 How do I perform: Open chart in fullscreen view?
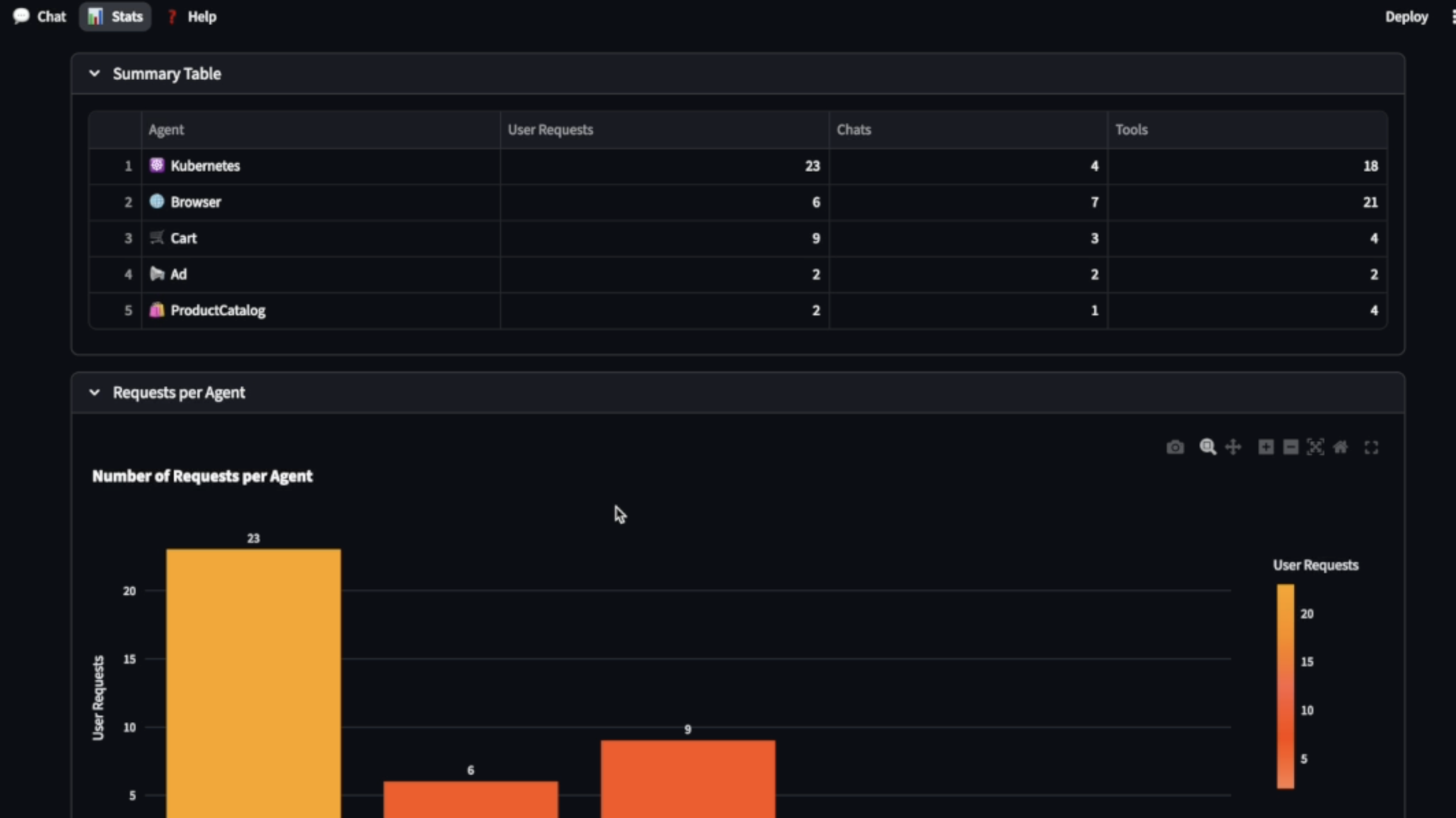(1371, 447)
